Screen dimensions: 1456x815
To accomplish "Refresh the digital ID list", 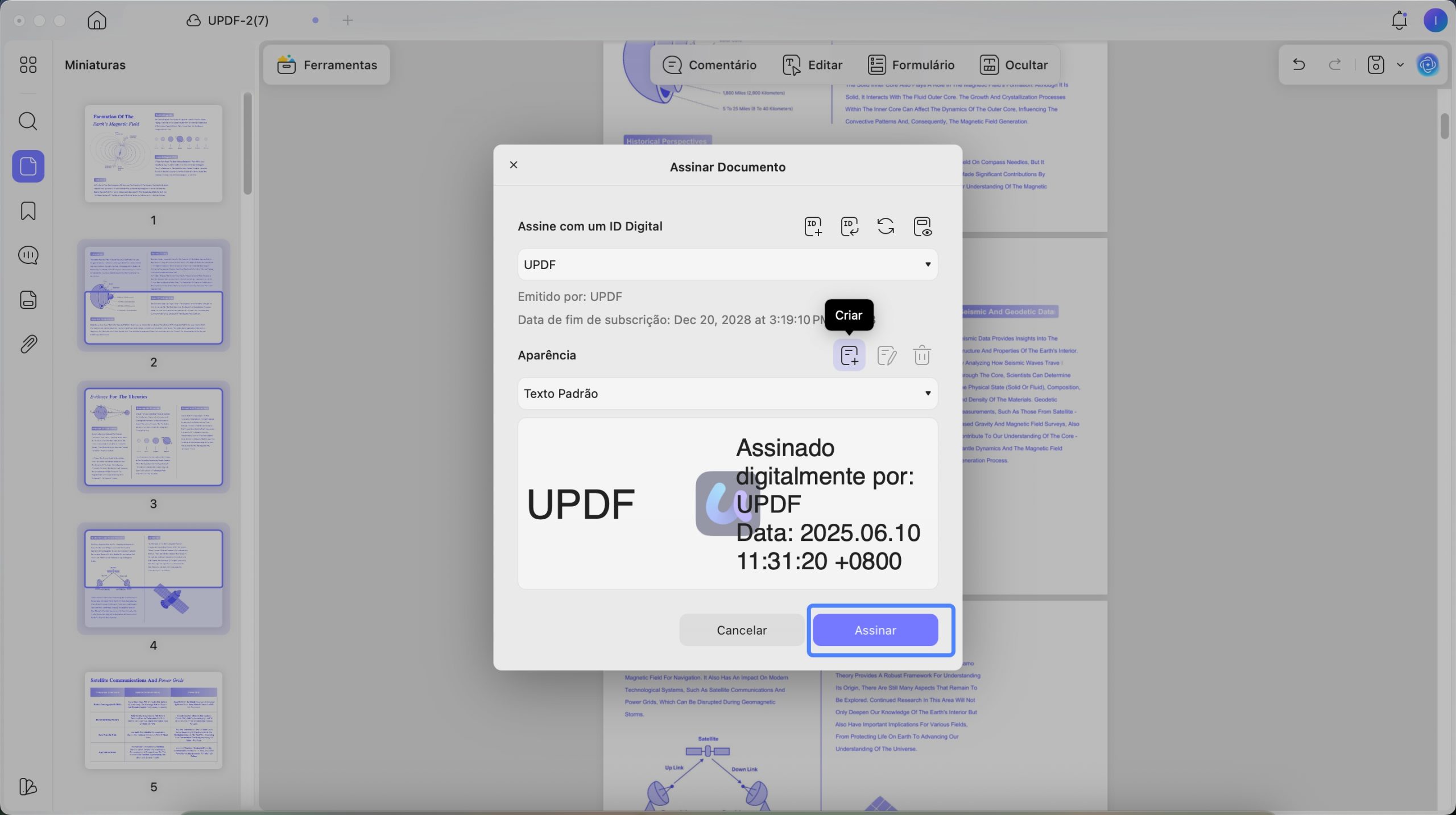I will [886, 226].
